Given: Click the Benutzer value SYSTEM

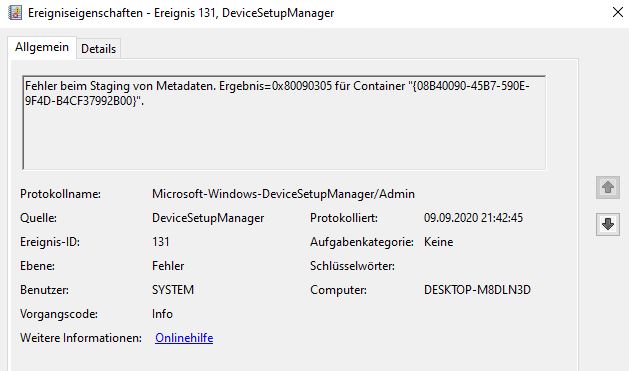Looking at the screenshot, I should [173, 290].
